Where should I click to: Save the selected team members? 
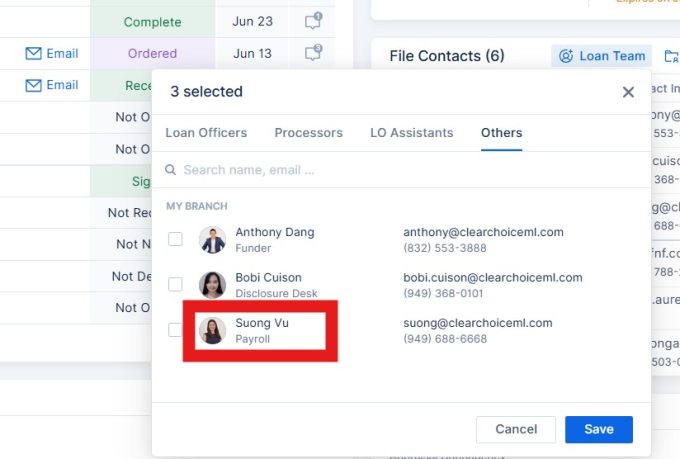click(x=598, y=429)
